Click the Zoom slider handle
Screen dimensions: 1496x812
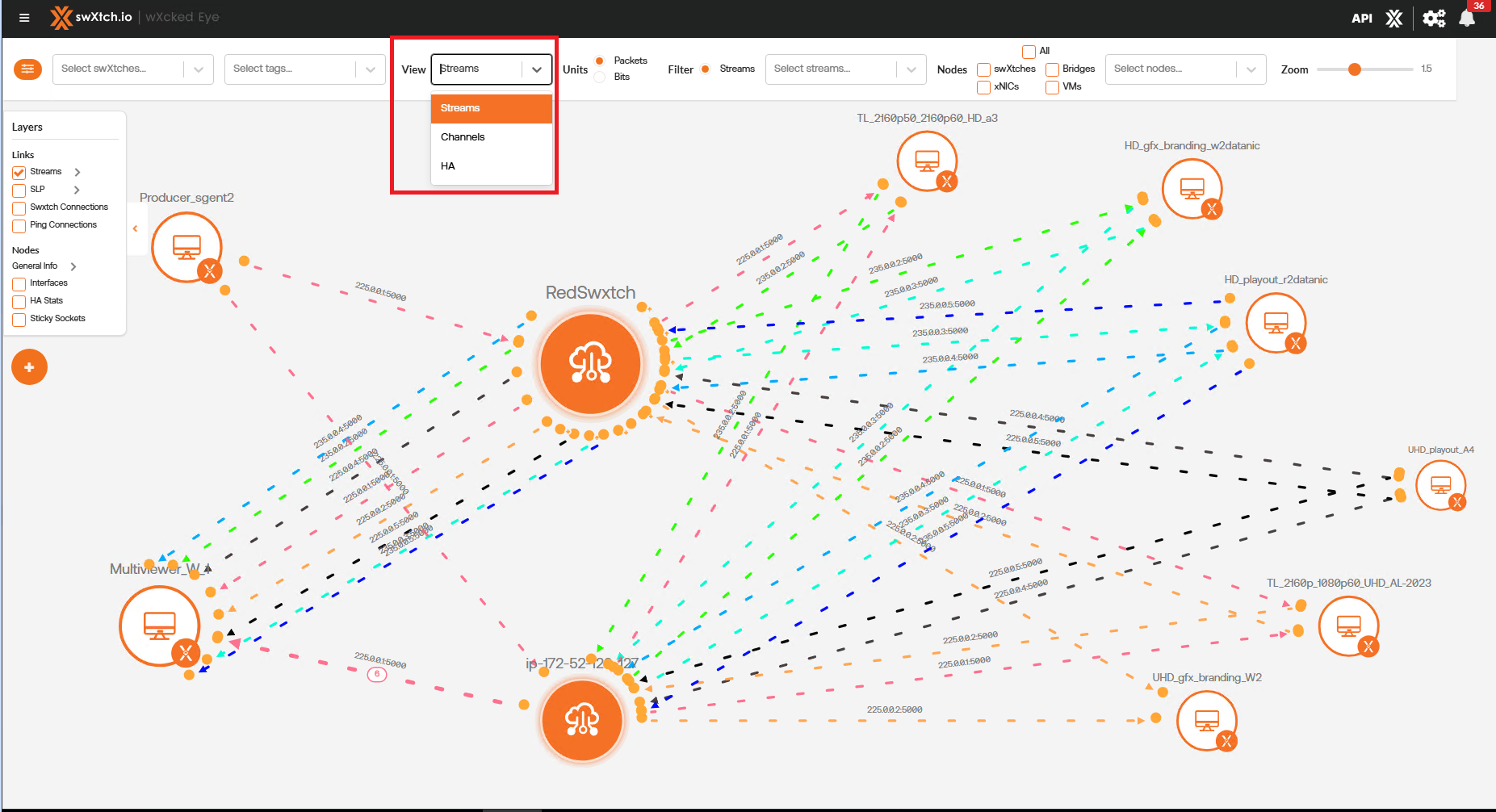[x=1355, y=69]
